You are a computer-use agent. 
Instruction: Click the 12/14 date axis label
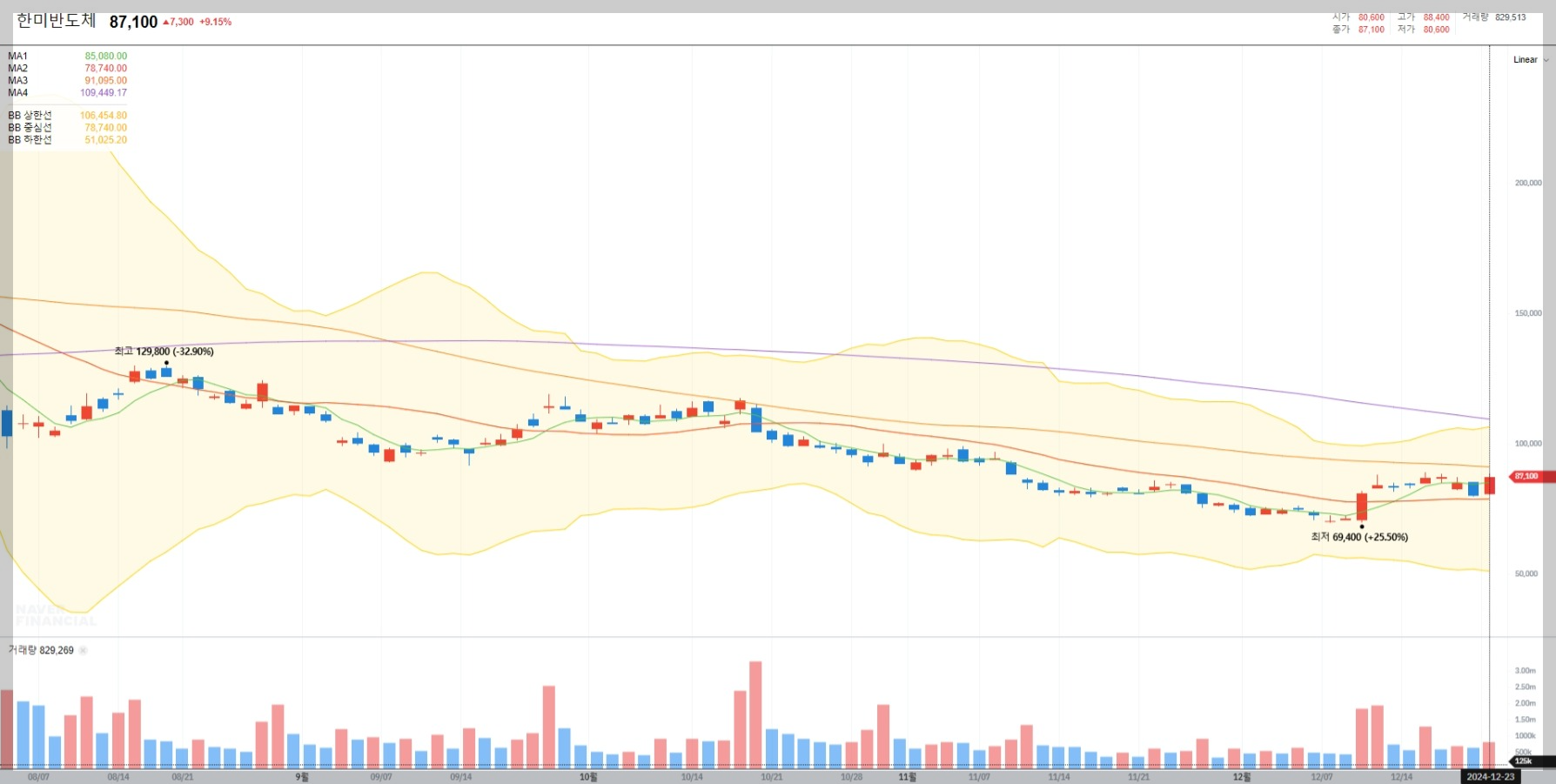(x=1401, y=777)
